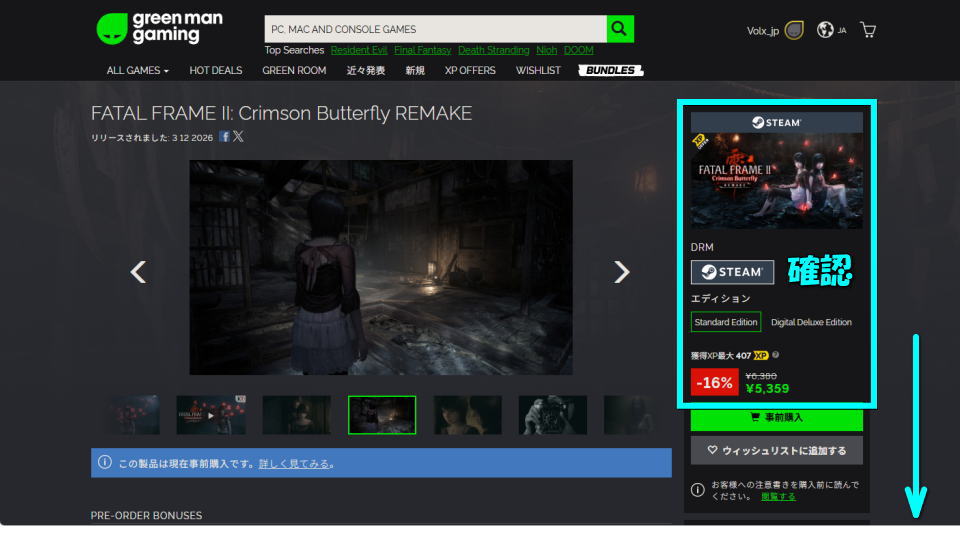Click the Resident Evil top search link
This screenshot has width=960, height=540.
(x=357, y=50)
